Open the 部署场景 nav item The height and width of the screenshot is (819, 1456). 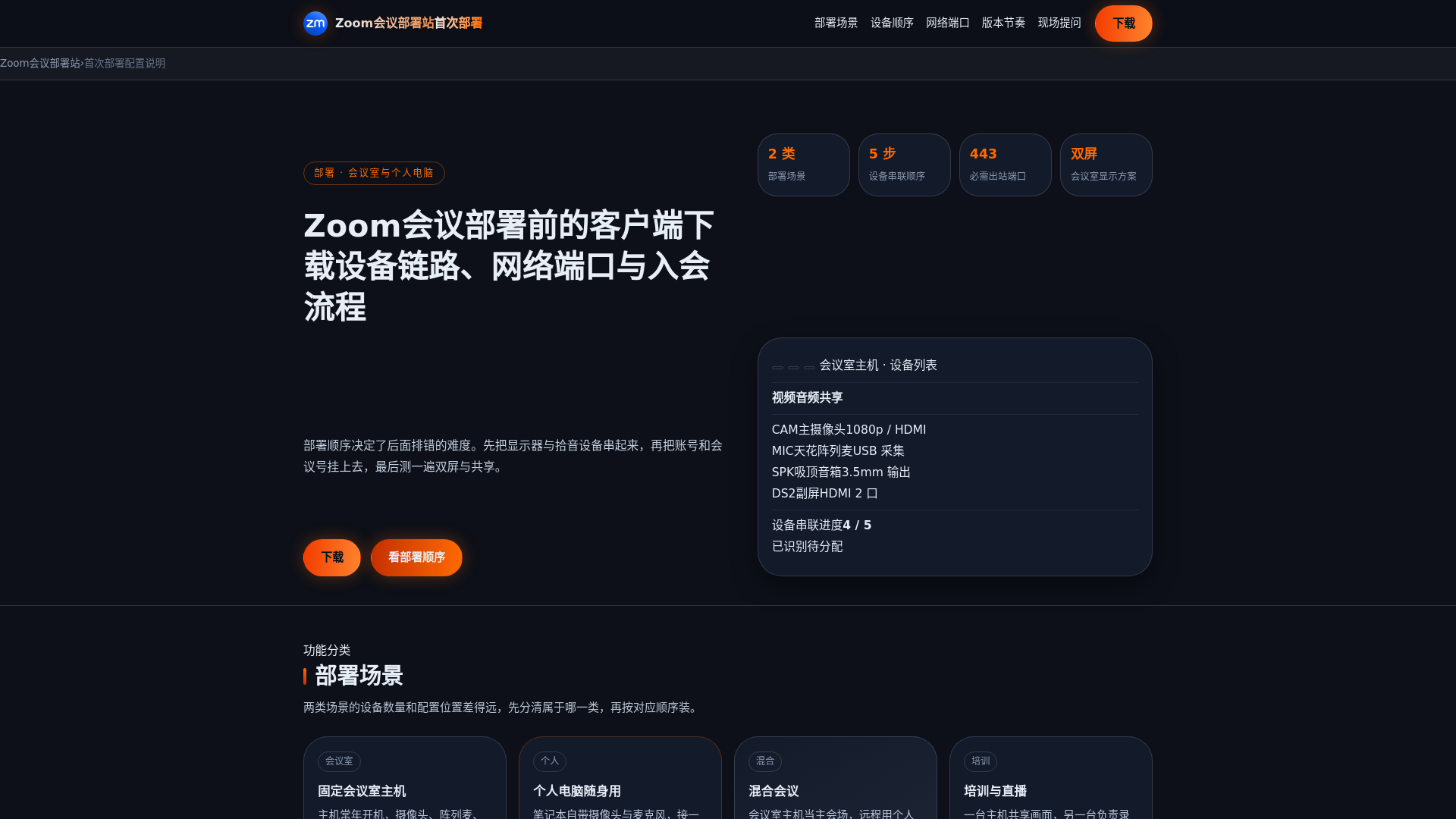point(836,24)
